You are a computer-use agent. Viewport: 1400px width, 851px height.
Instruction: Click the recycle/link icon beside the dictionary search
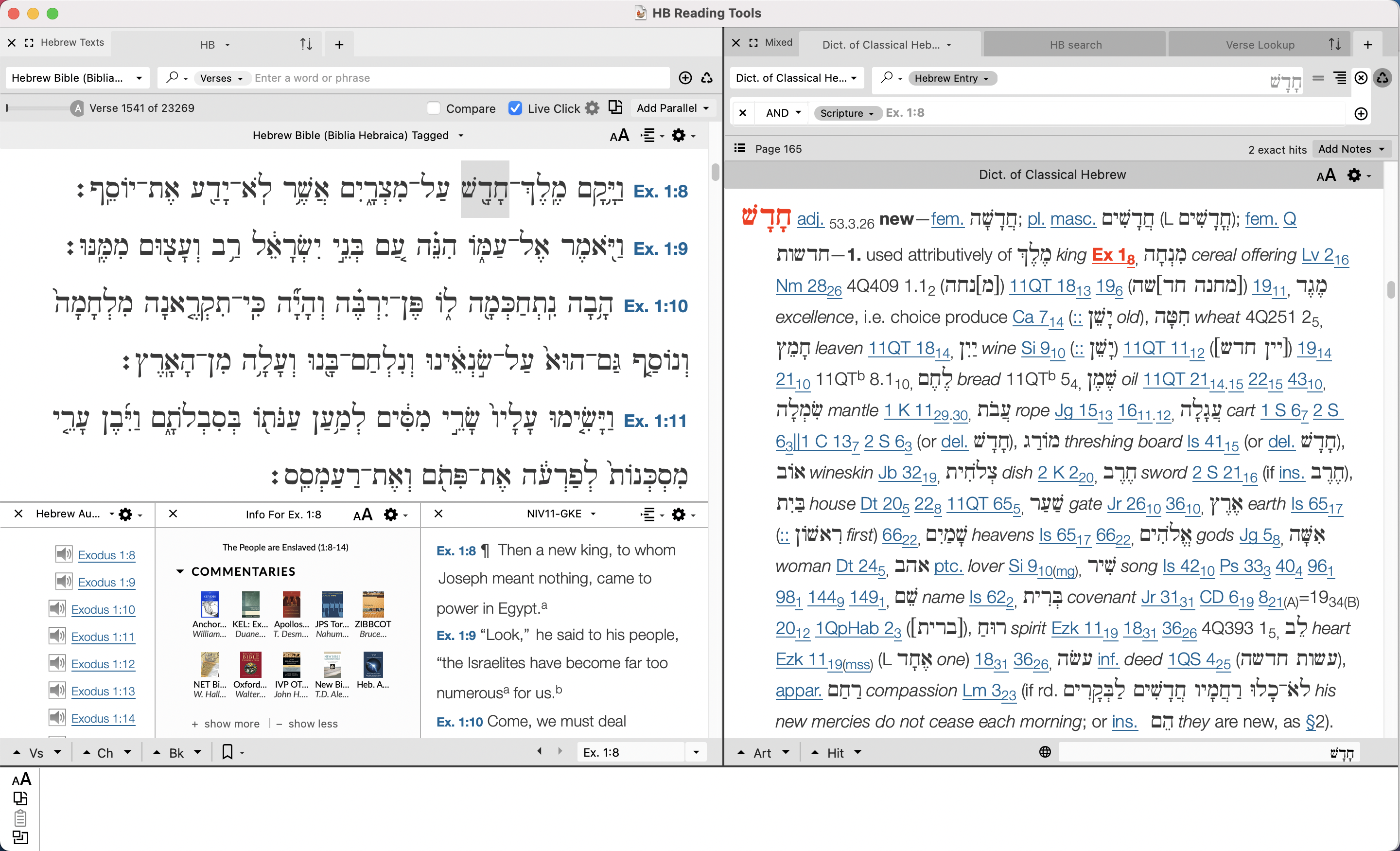click(1383, 78)
